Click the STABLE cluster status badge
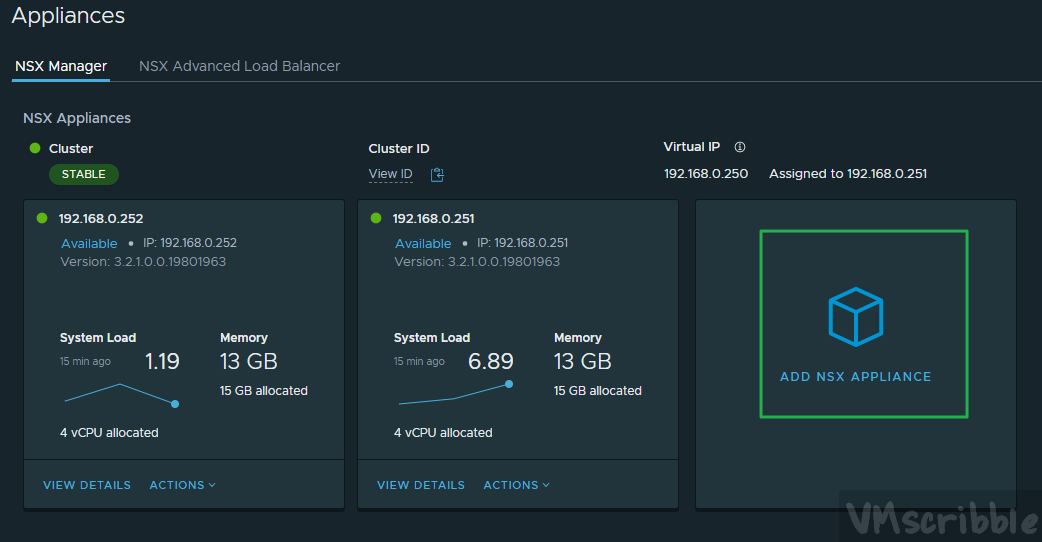 [x=84, y=174]
